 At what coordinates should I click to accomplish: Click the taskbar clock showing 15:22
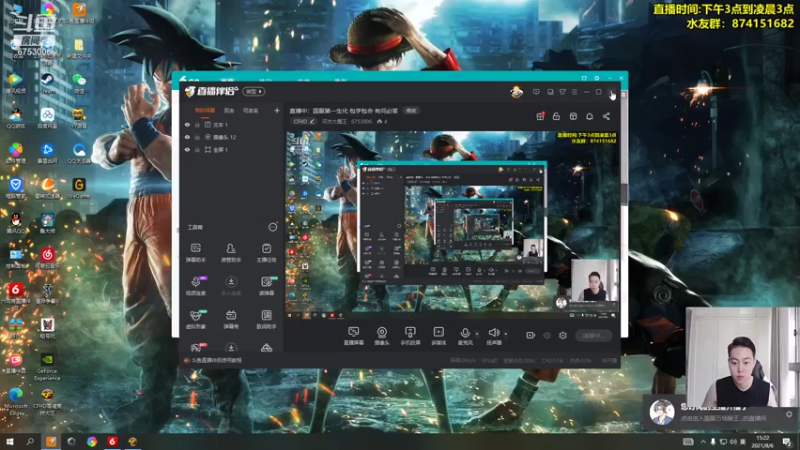(763, 441)
